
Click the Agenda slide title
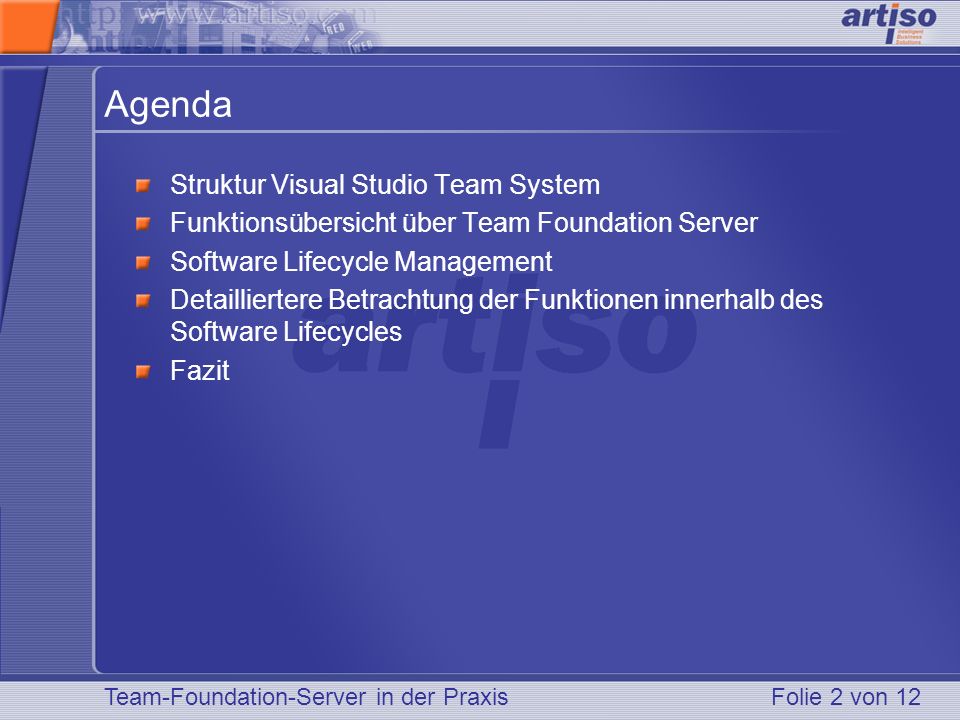coord(168,105)
